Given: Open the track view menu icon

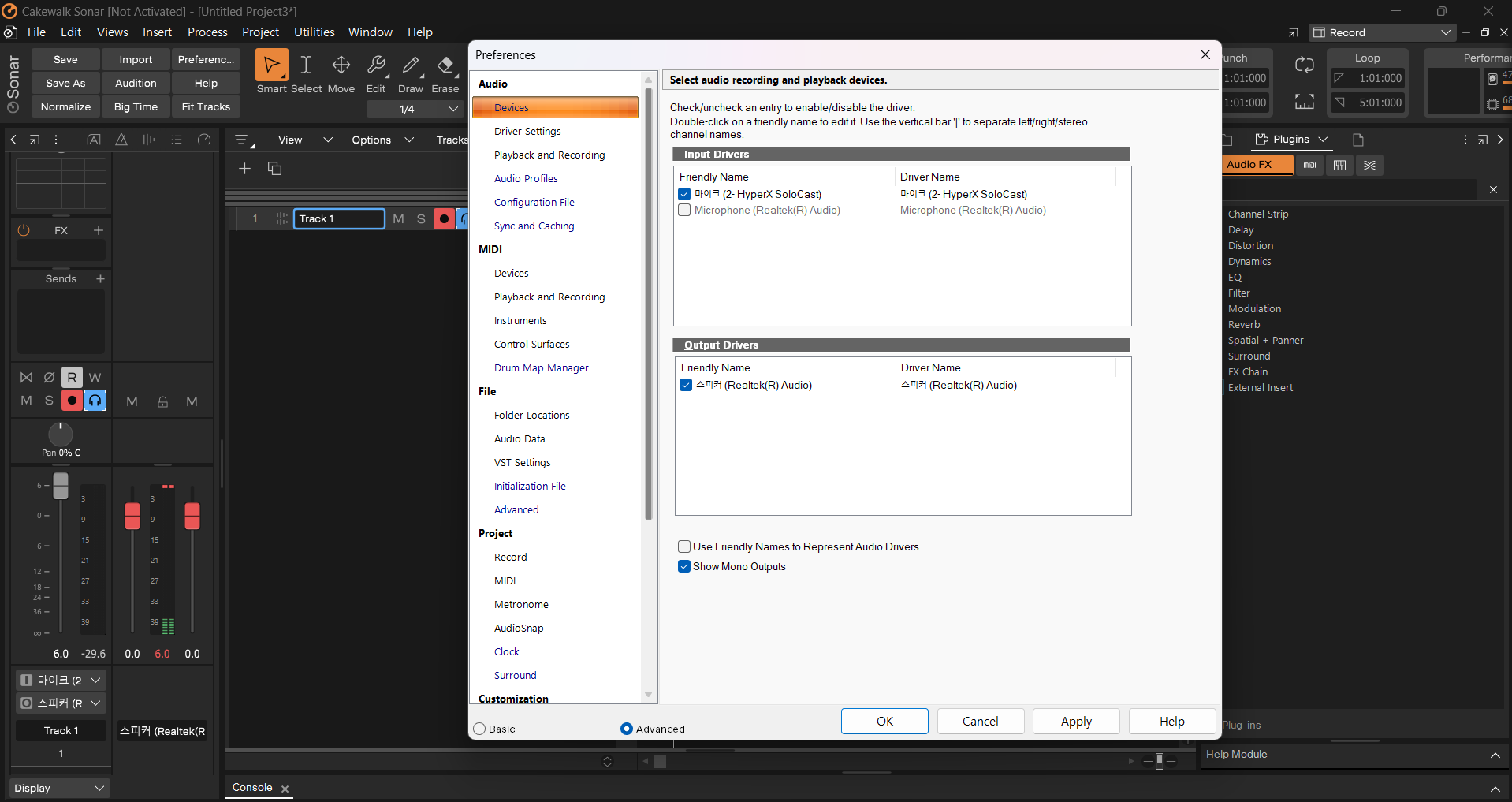Looking at the screenshot, I should click(x=242, y=140).
